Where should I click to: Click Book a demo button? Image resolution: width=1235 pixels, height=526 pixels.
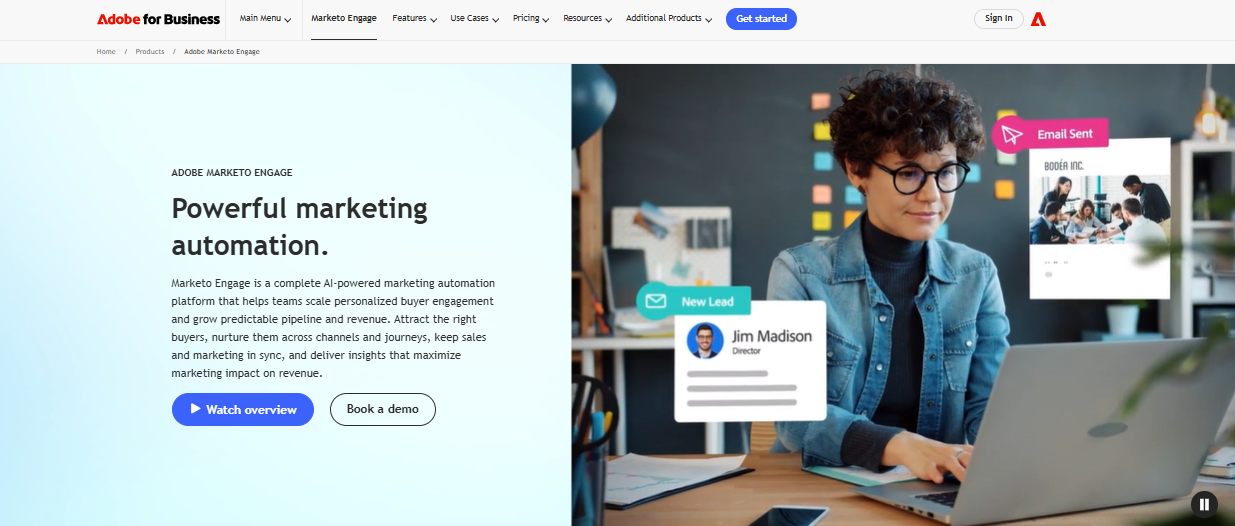382,409
